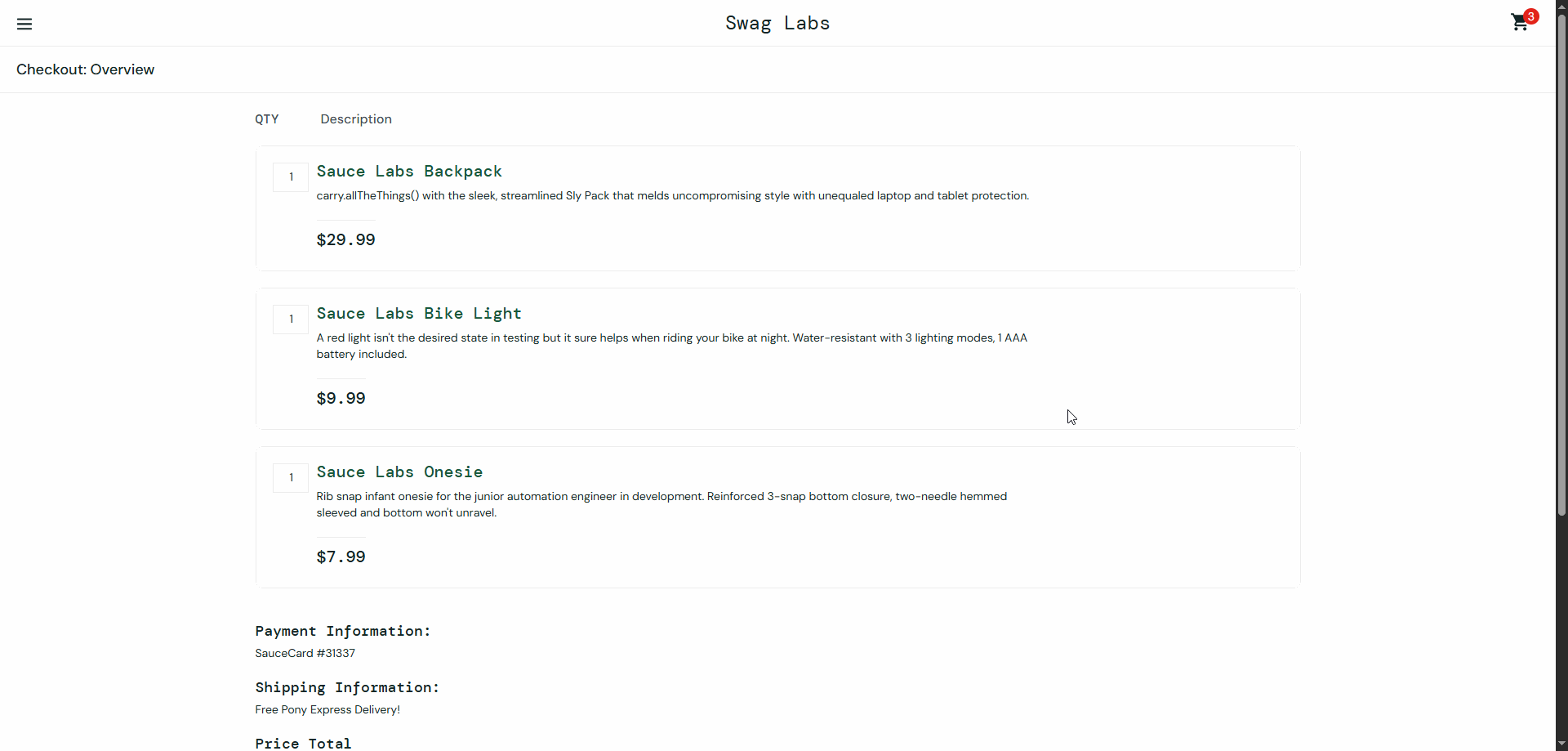Click the Bike Light quantity box
1568x751 pixels.
pyautogui.click(x=291, y=320)
